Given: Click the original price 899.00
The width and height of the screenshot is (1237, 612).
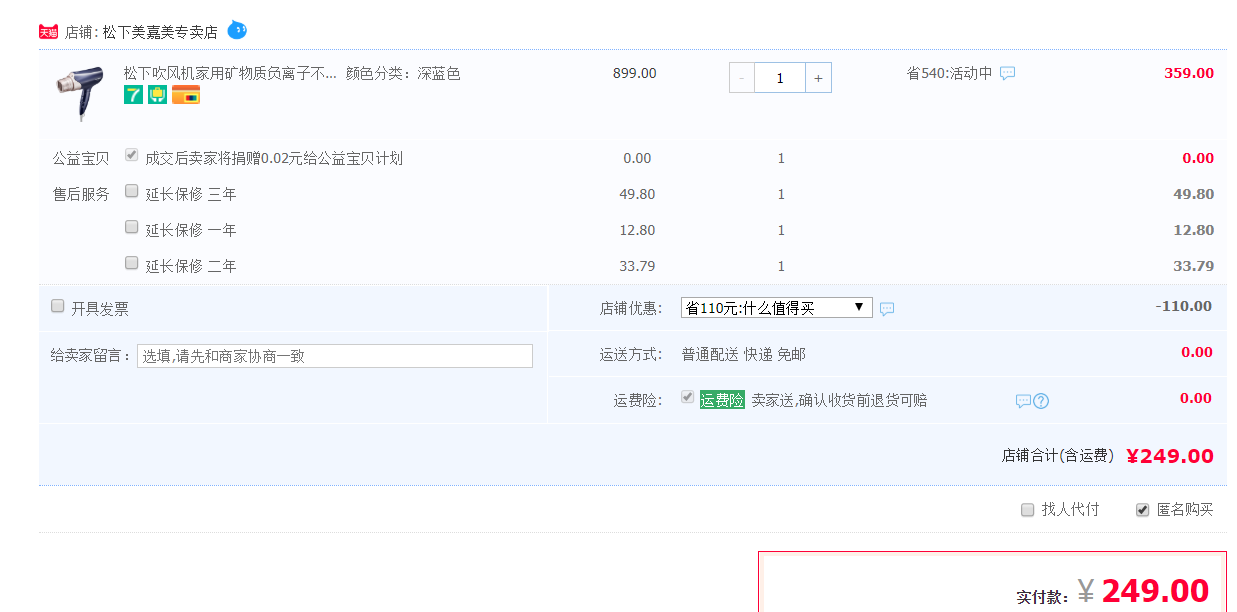Looking at the screenshot, I should point(635,73).
